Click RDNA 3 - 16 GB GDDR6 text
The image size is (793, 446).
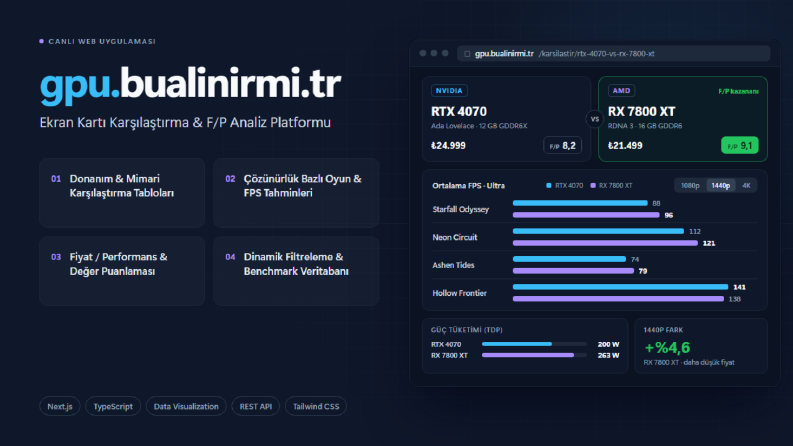645,126
